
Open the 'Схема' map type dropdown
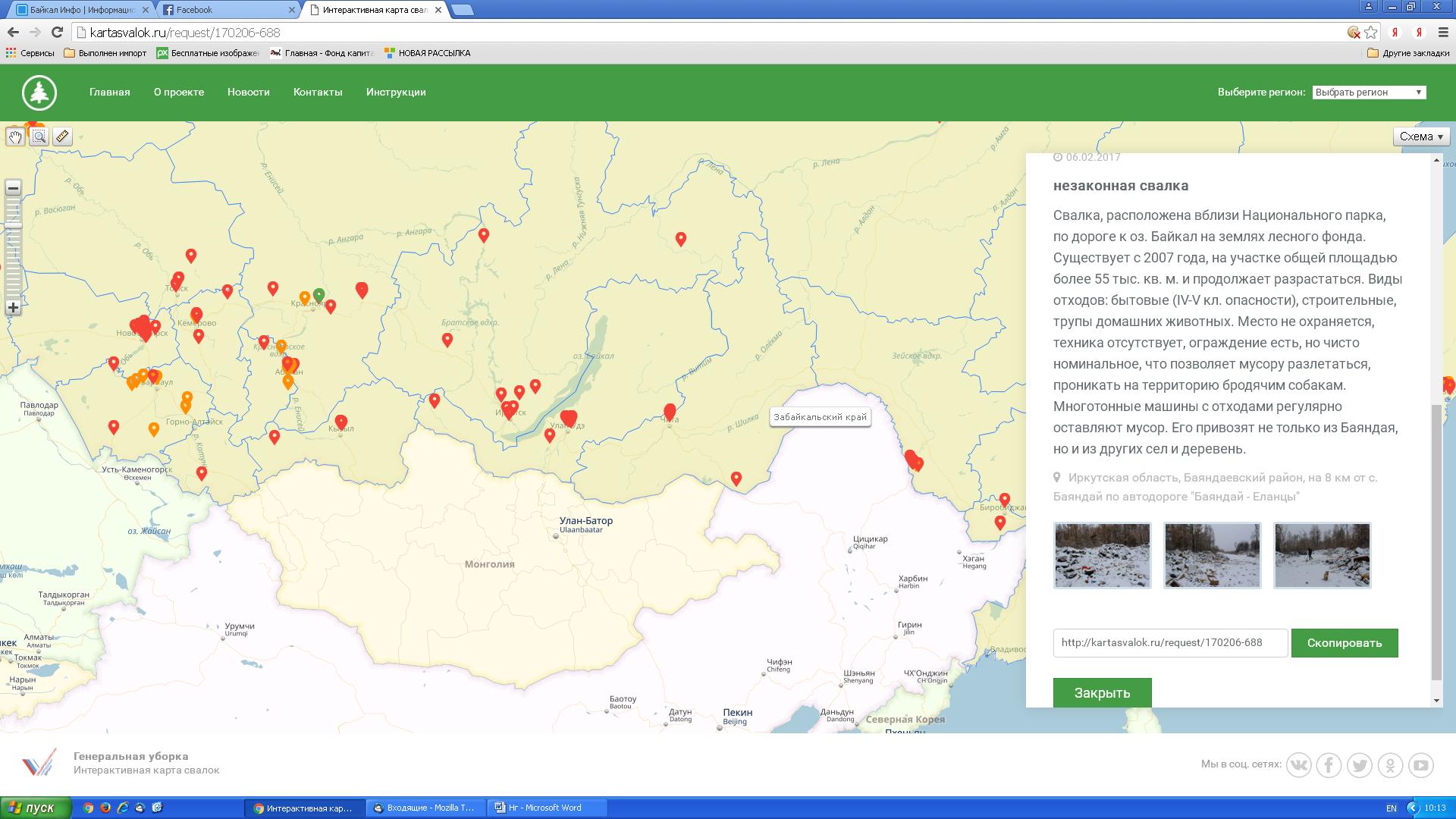point(1421,136)
